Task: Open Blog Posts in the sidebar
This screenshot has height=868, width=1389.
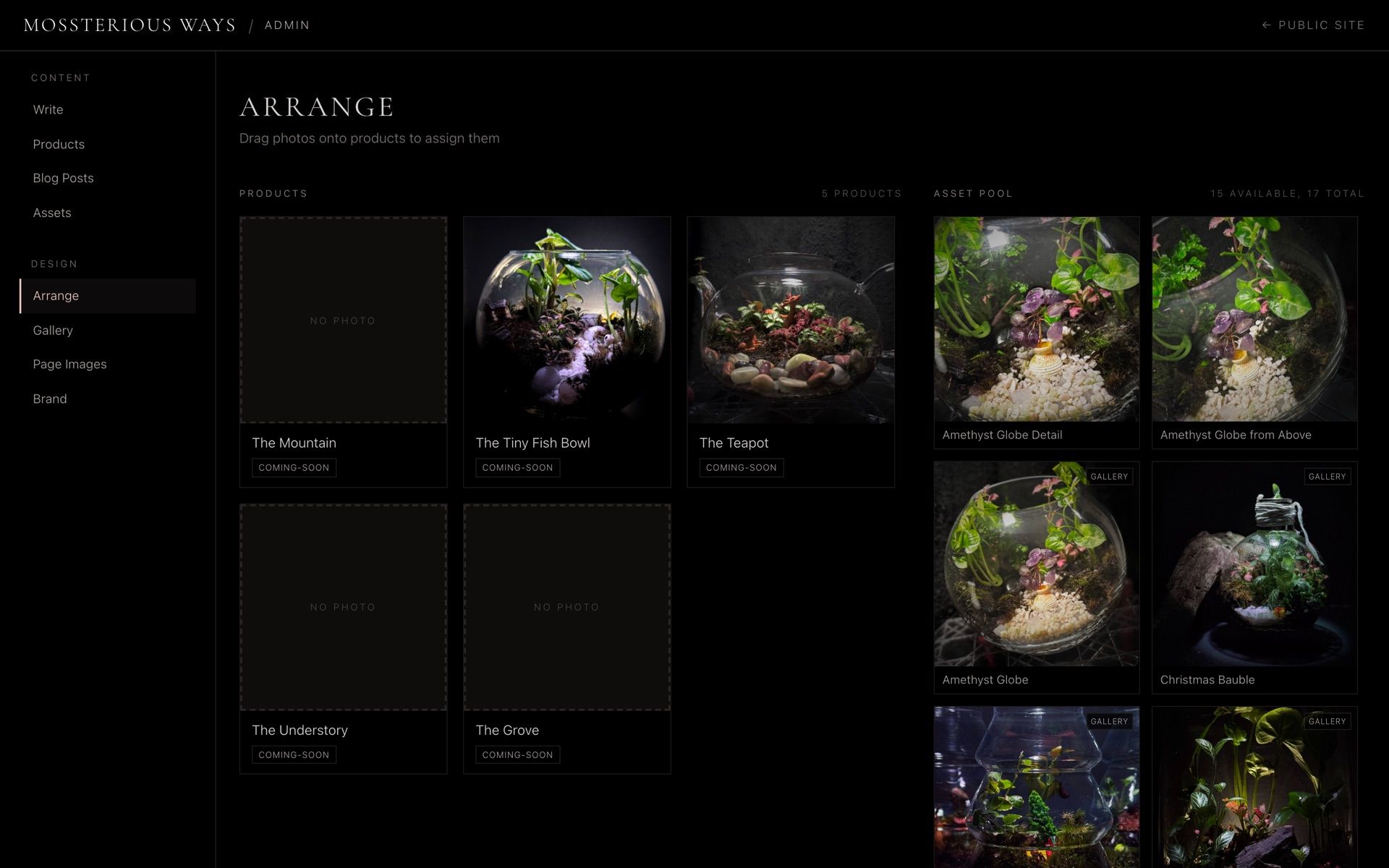Action: [x=63, y=178]
